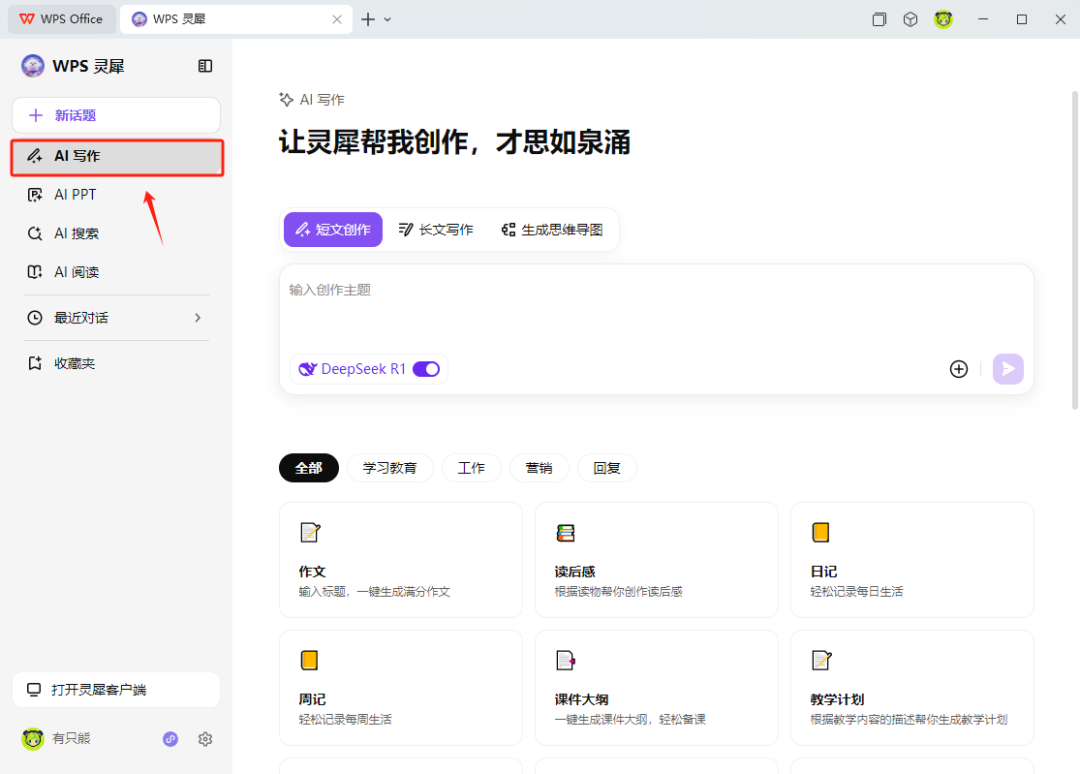Select the 短文创作 tab
This screenshot has height=774, width=1080.
pyautogui.click(x=333, y=229)
